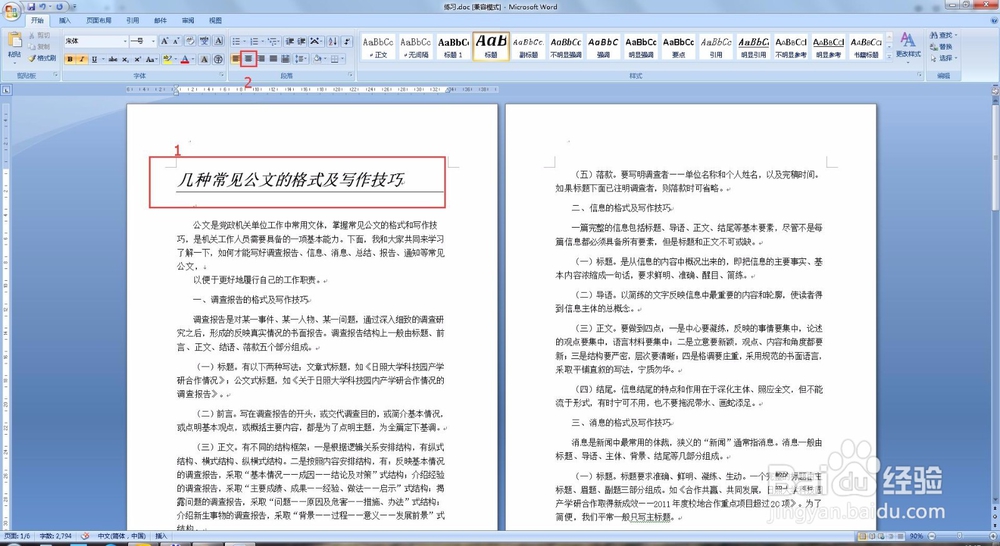The height and width of the screenshot is (546, 1000).
Task: Redo the last action
Action: point(59,7)
